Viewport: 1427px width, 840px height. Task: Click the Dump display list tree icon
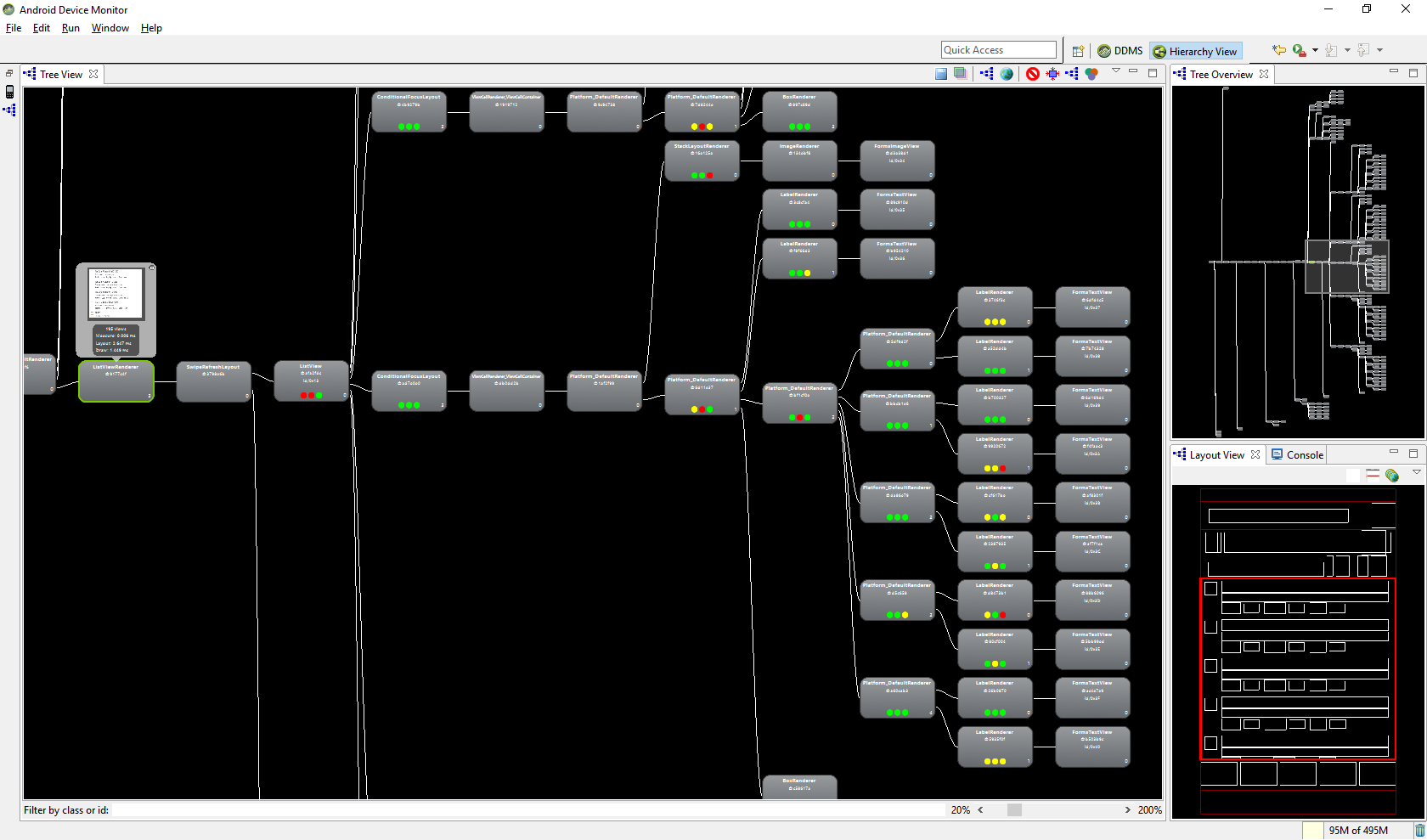click(x=1072, y=74)
